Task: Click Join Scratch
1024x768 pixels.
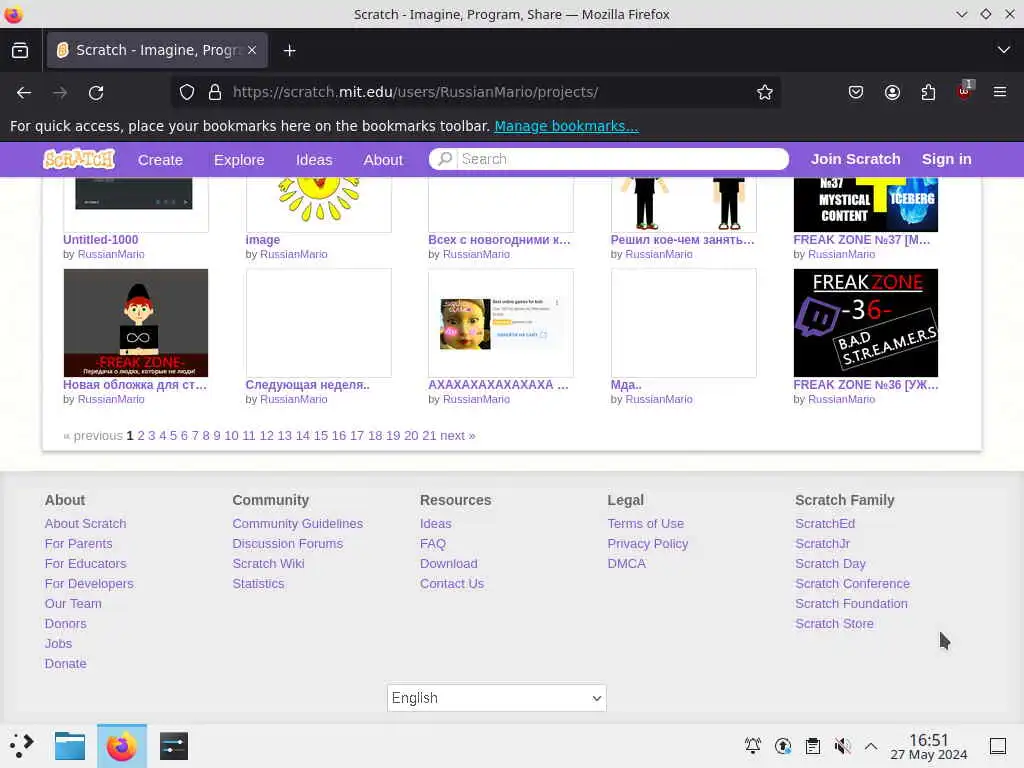Action: (x=856, y=159)
